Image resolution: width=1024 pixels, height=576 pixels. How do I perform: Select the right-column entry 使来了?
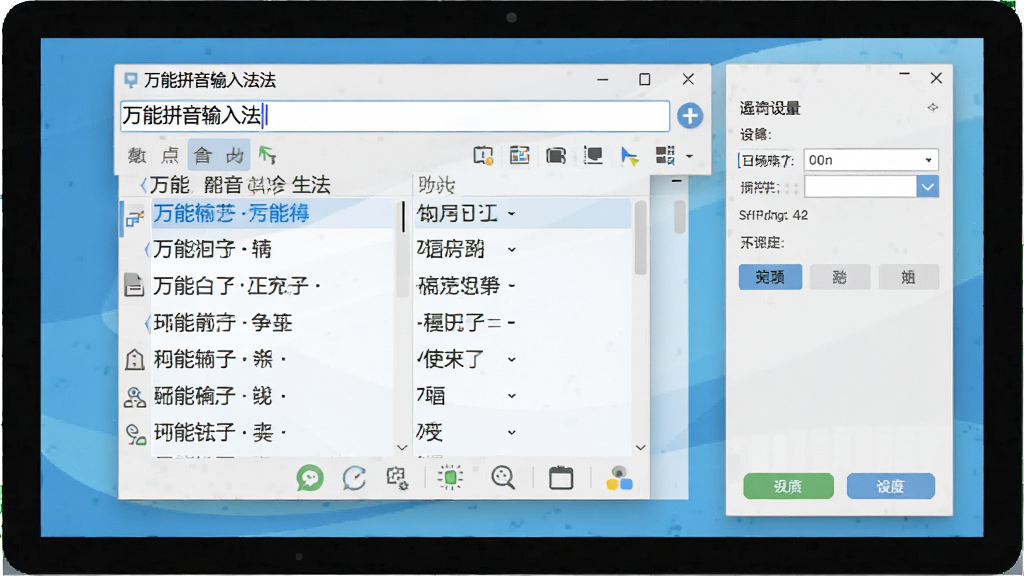tap(451, 359)
